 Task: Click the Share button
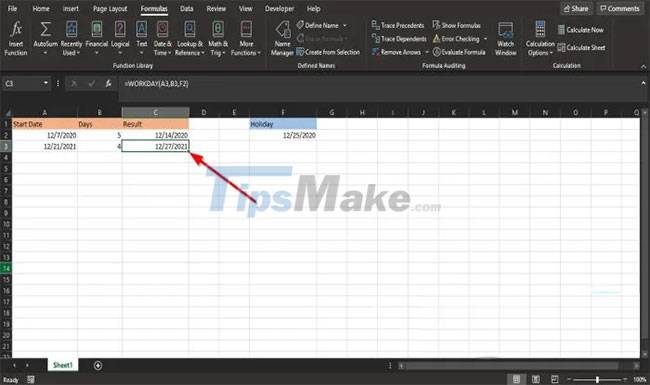[x=576, y=8]
